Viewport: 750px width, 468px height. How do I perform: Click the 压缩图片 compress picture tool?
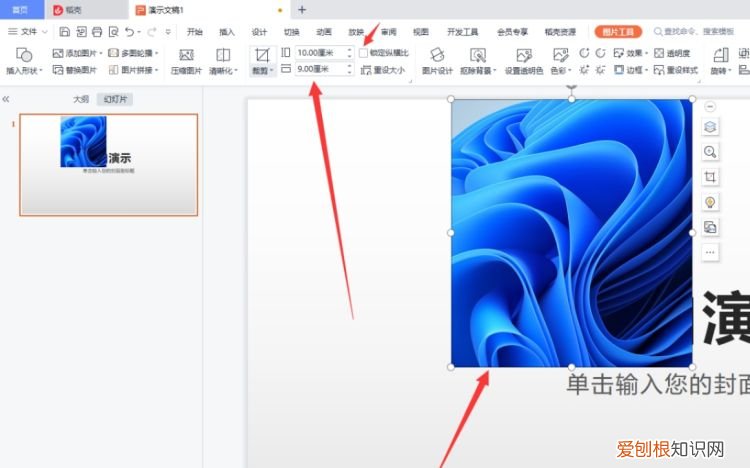(186, 61)
